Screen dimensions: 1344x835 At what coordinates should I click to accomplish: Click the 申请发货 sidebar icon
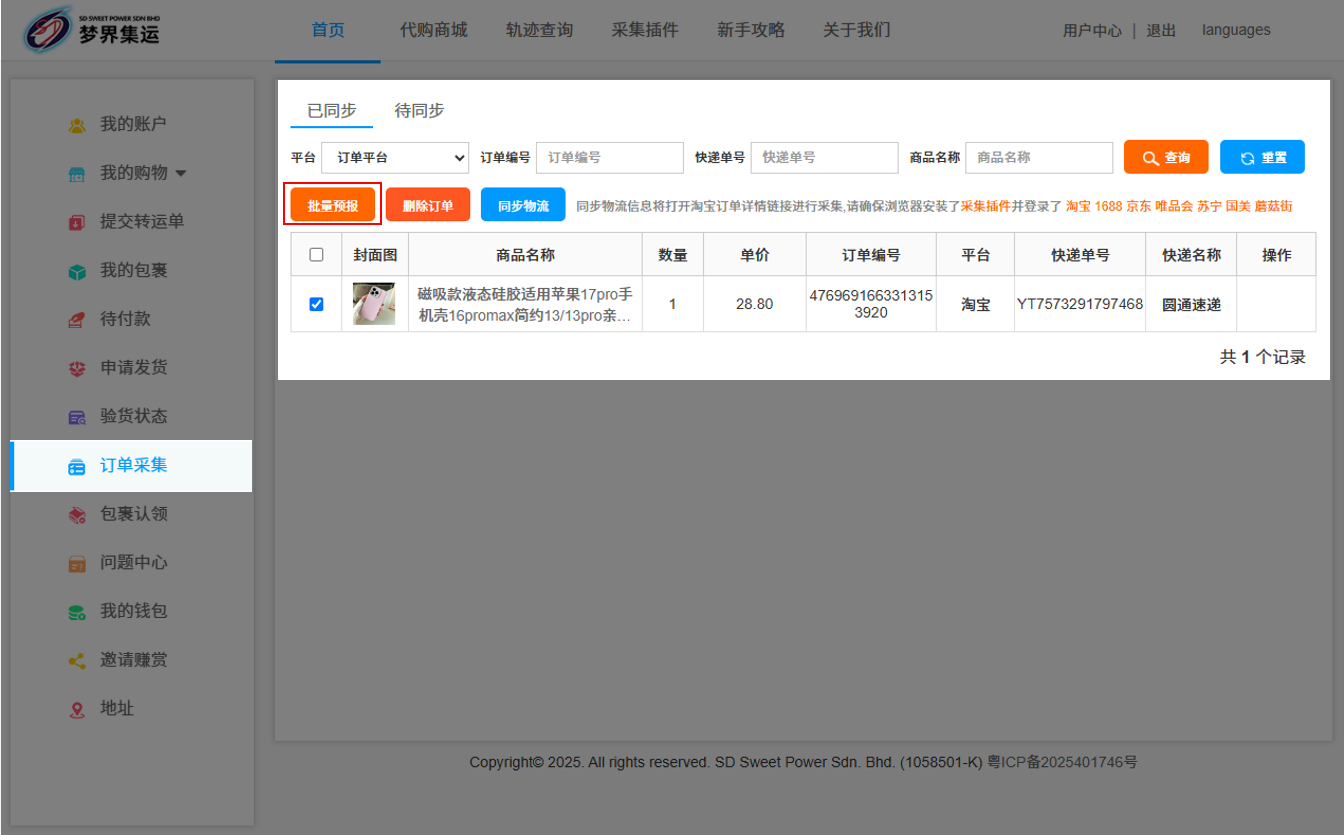pos(77,368)
